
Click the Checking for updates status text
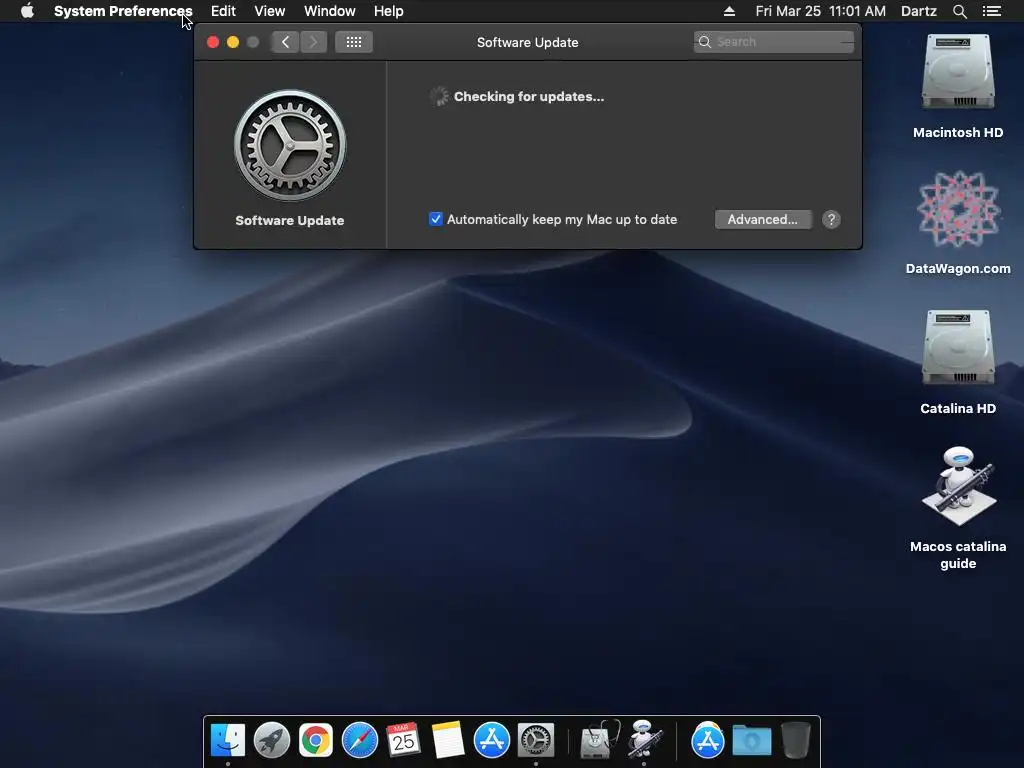(529, 97)
